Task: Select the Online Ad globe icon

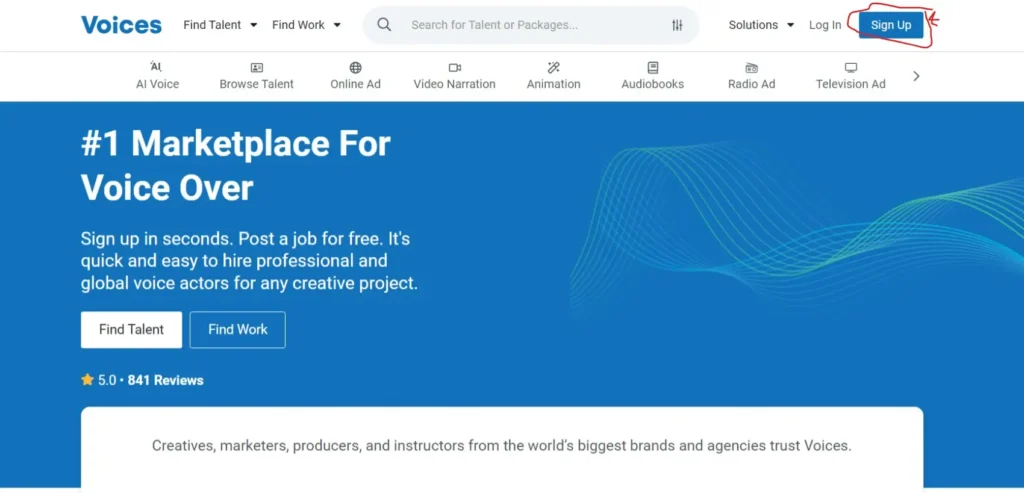Action: pyautogui.click(x=355, y=67)
